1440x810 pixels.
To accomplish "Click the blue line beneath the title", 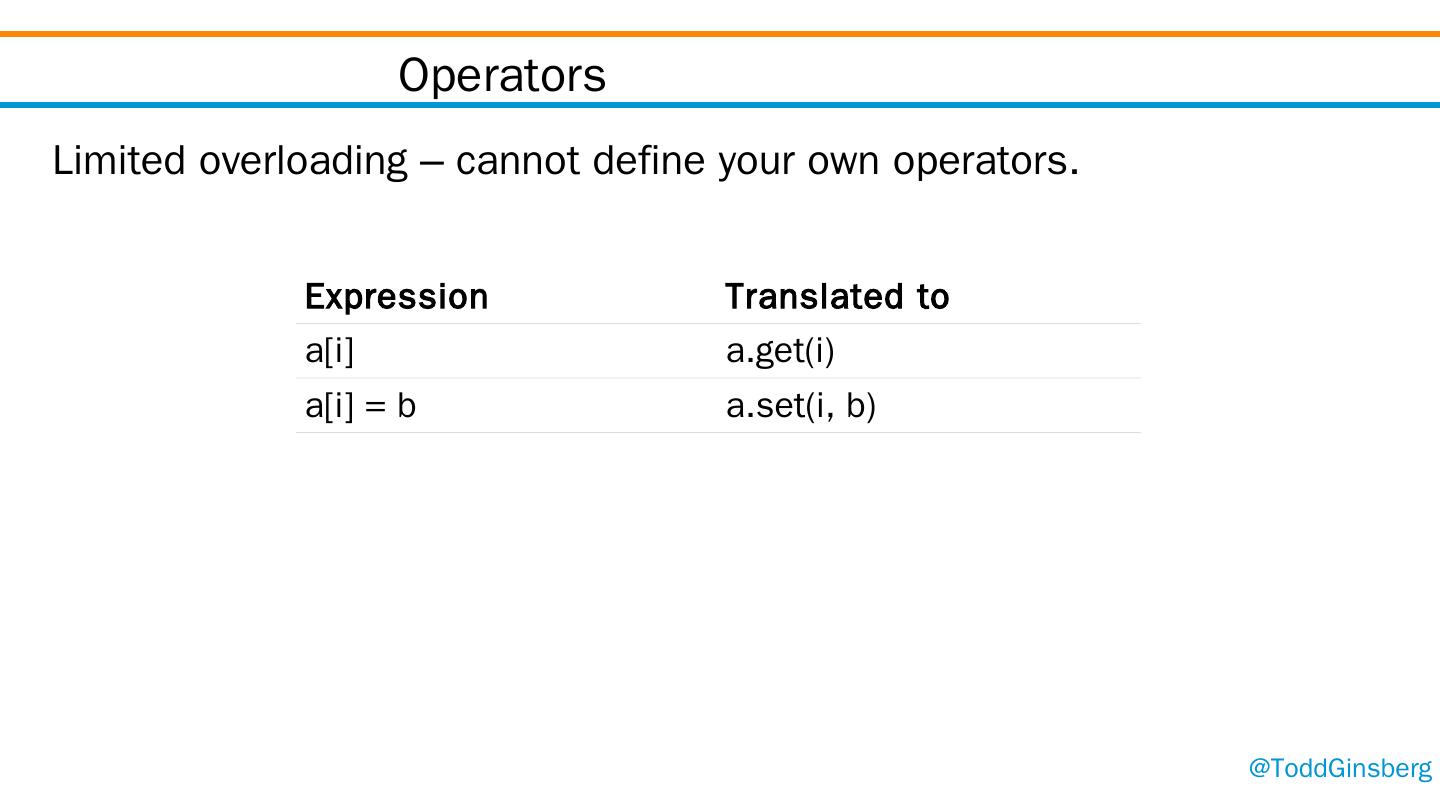I will click(x=720, y=104).
